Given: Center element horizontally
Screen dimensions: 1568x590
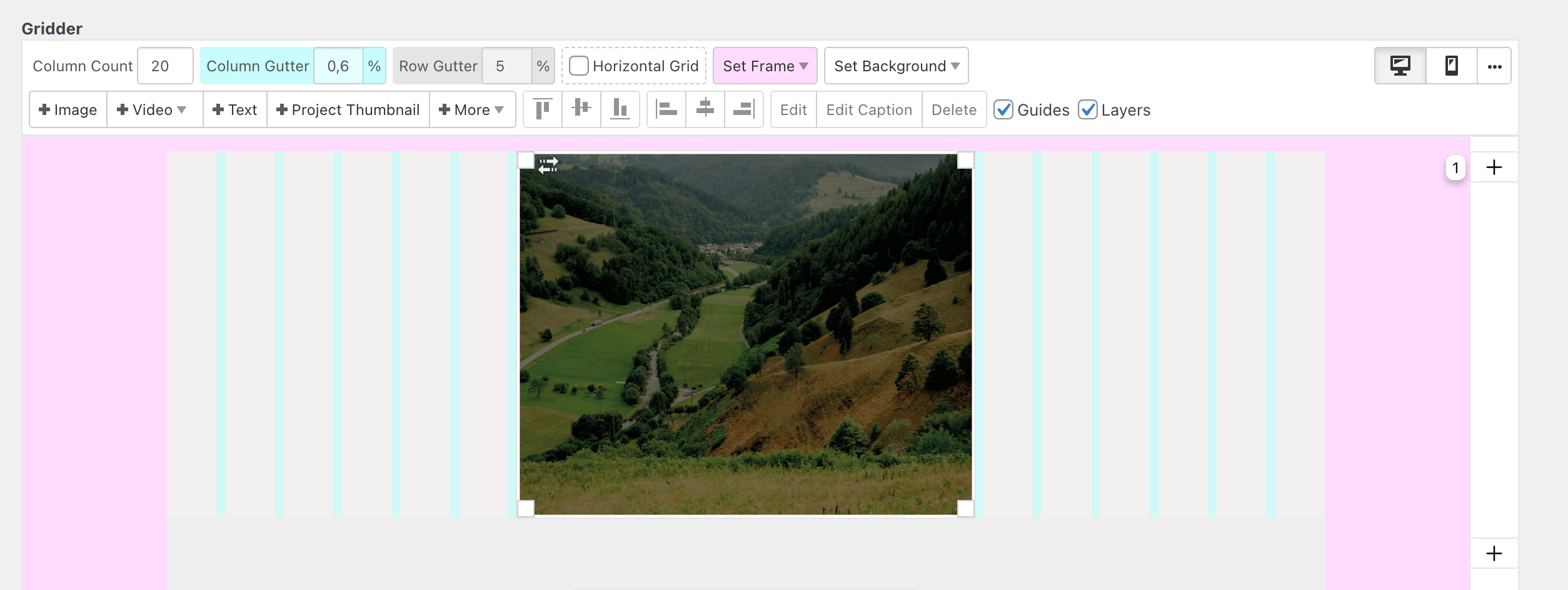Looking at the screenshot, I should 705,109.
